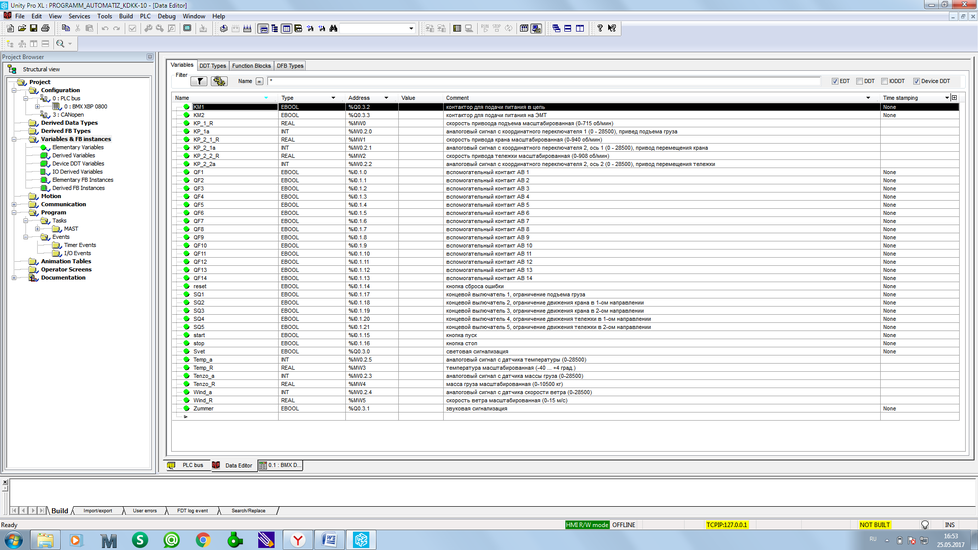The width and height of the screenshot is (978, 550).
Task: Click the Name equals operator button
Action: point(259,81)
